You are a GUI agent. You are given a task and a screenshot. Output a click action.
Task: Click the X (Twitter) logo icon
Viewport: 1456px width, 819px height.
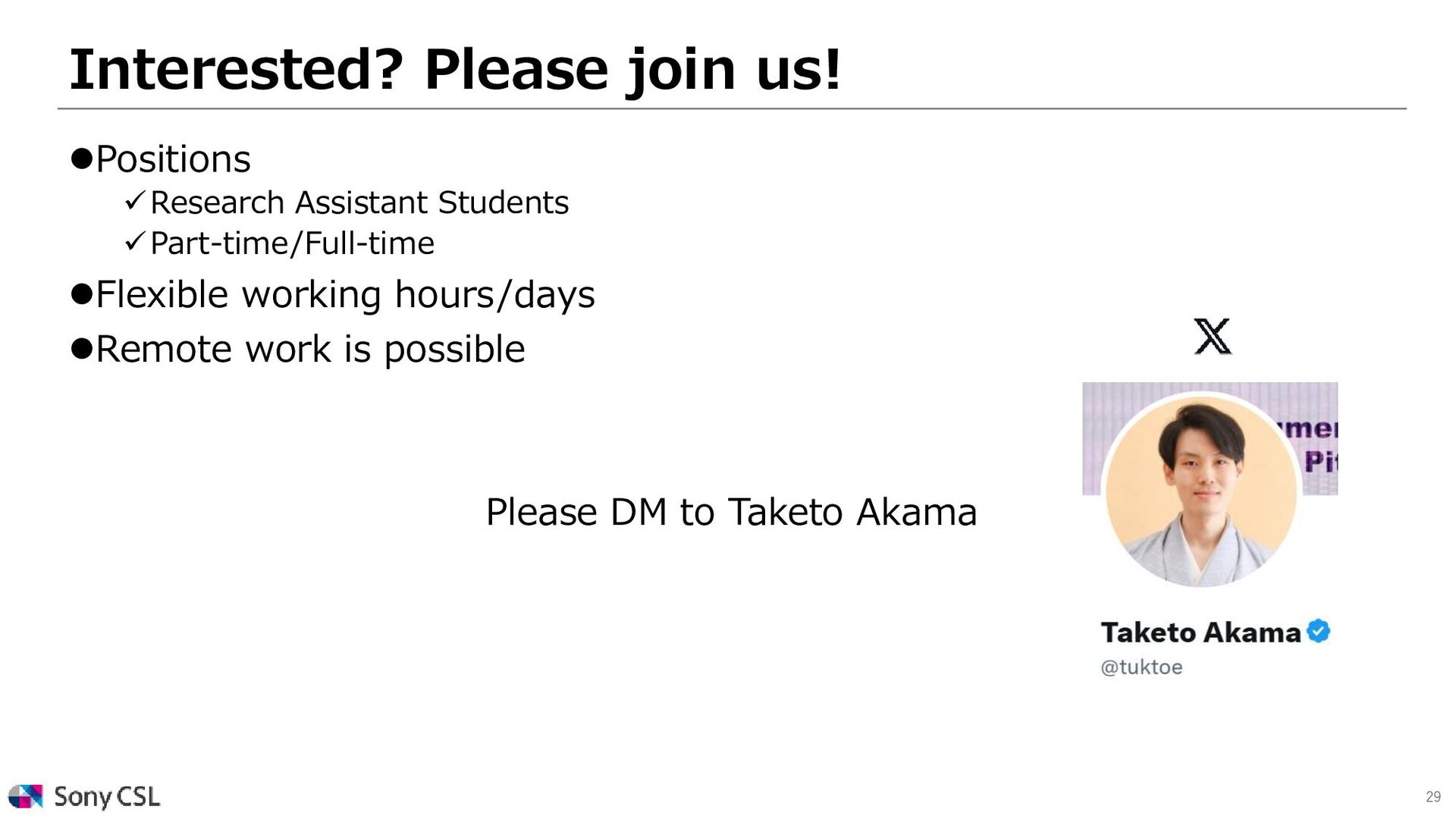click(1213, 336)
